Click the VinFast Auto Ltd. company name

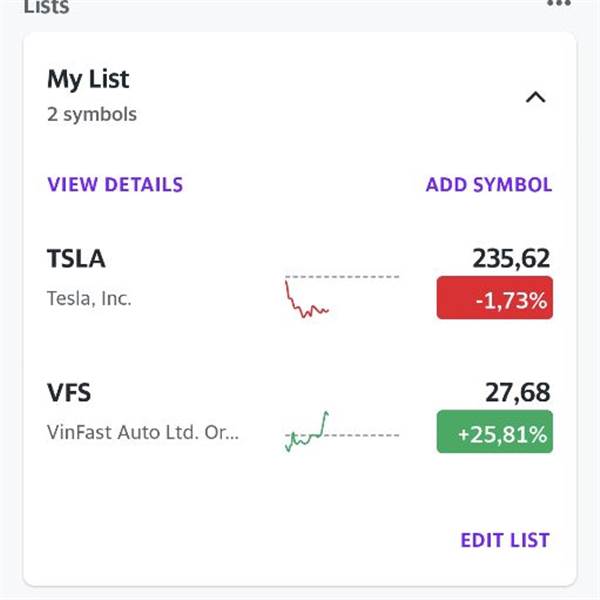(143, 433)
